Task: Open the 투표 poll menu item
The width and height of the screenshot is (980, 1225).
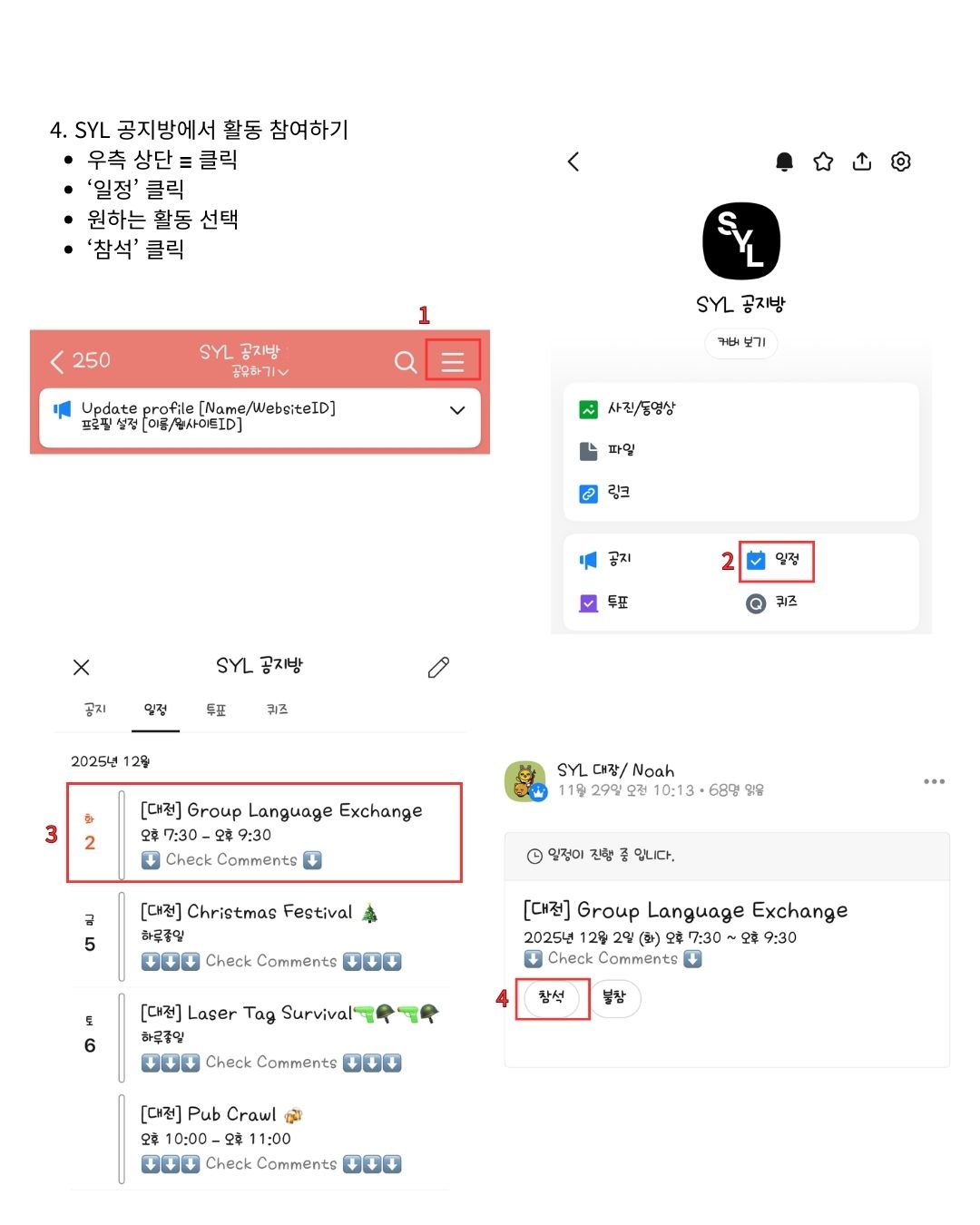Action: tap(604, 603)
